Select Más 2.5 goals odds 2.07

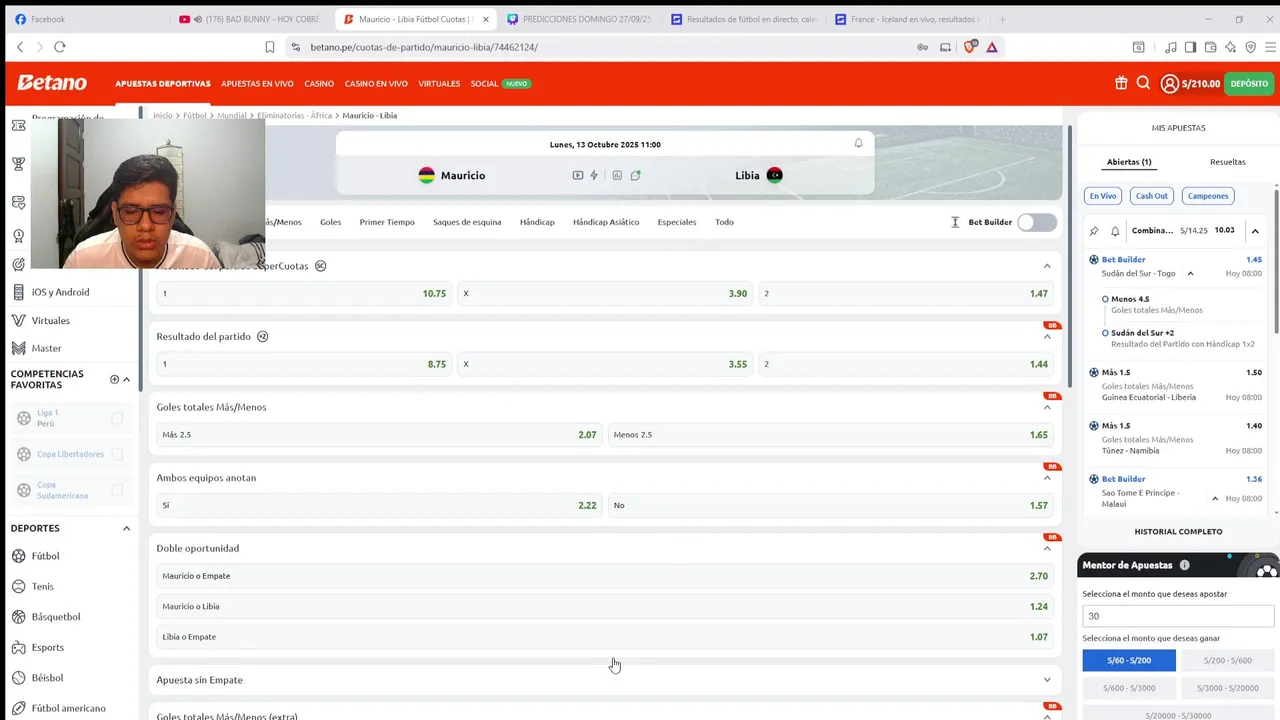(379, 435)
